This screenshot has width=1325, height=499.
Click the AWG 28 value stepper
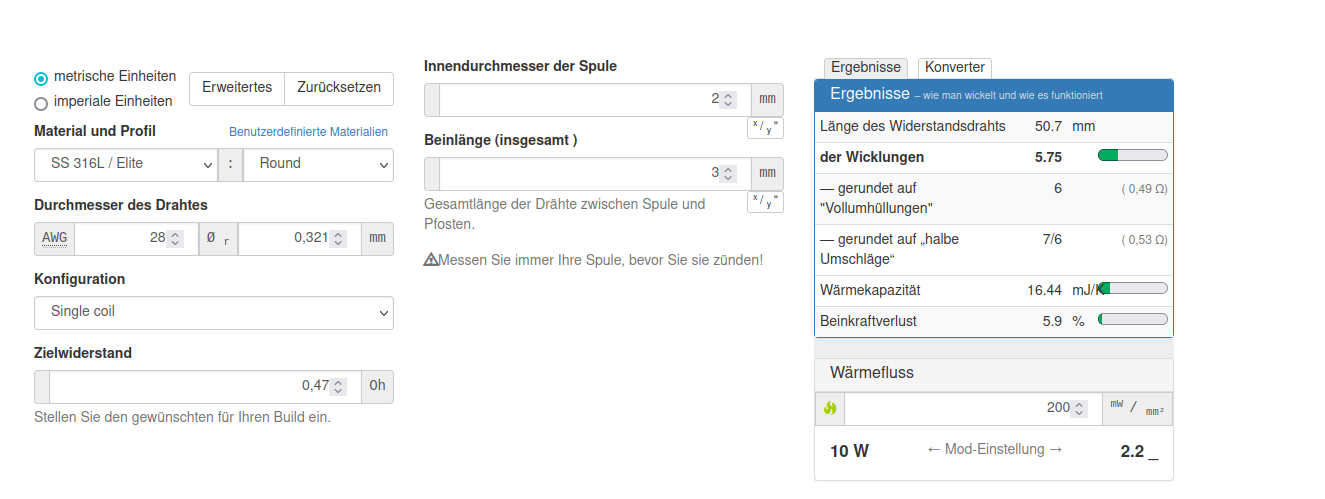click(175, 239)
